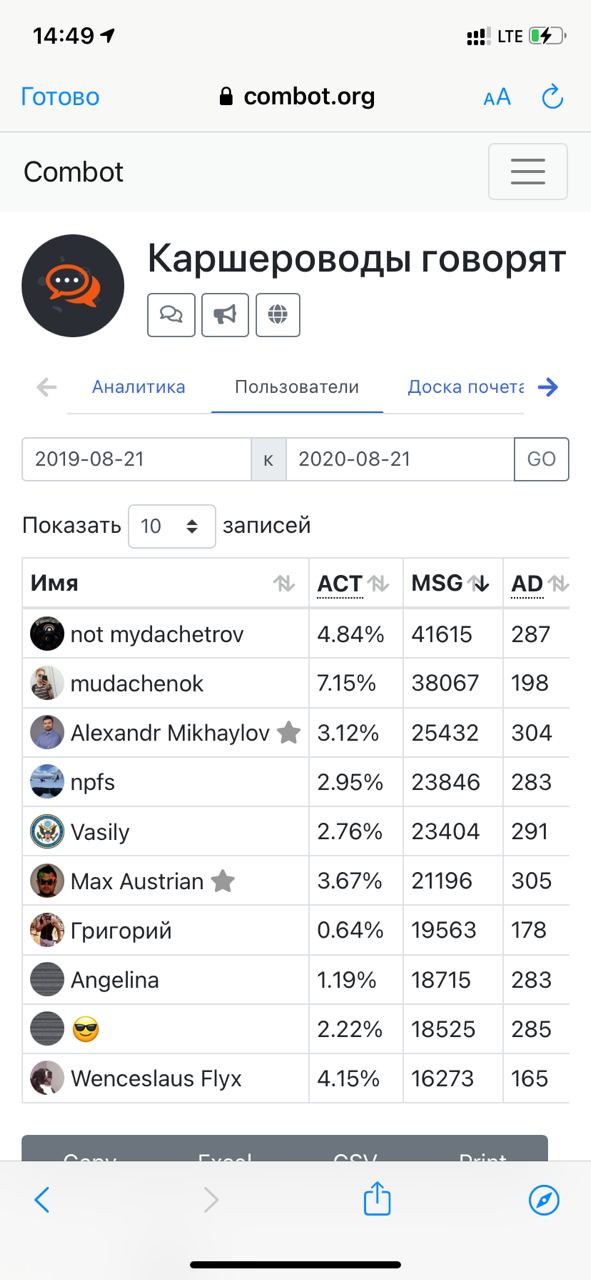Image resolution: width=591 pixels, height=1280 pixels.
Task: Tap the GO button
Action: point(541,459)
